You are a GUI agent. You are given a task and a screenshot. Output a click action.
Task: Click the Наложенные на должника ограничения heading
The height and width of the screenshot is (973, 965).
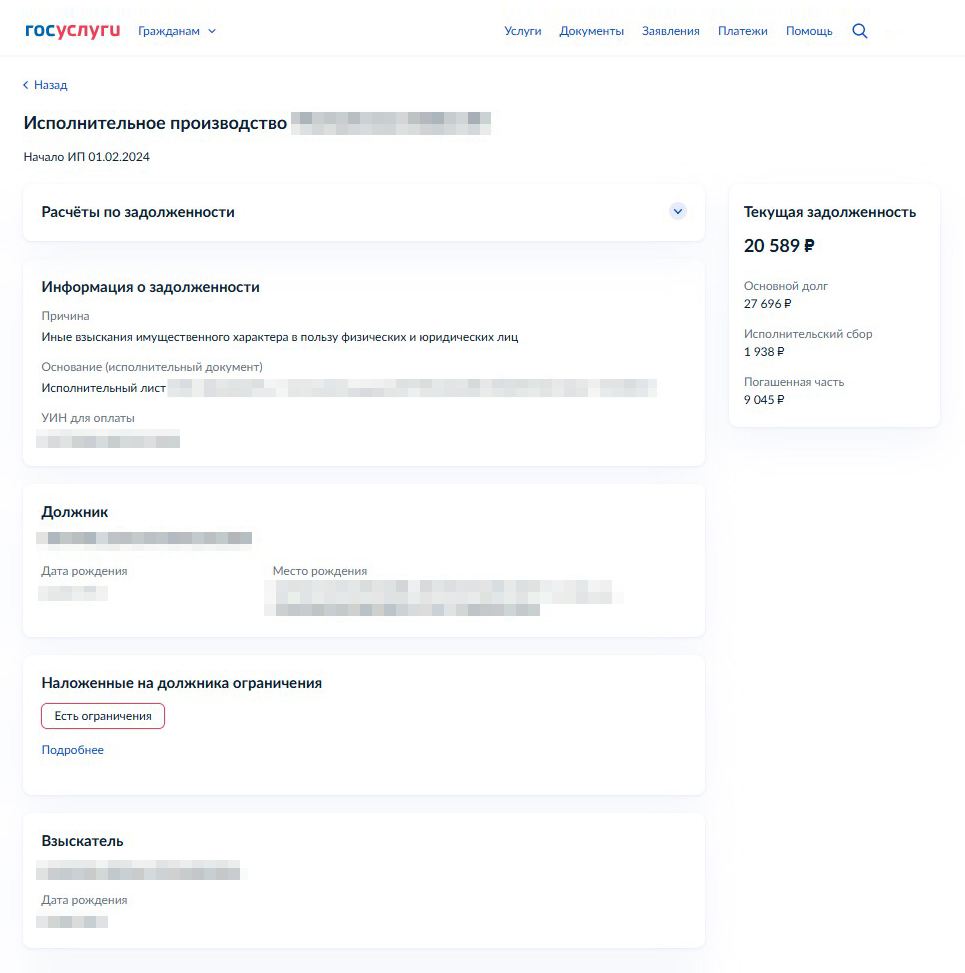(181, 683)
